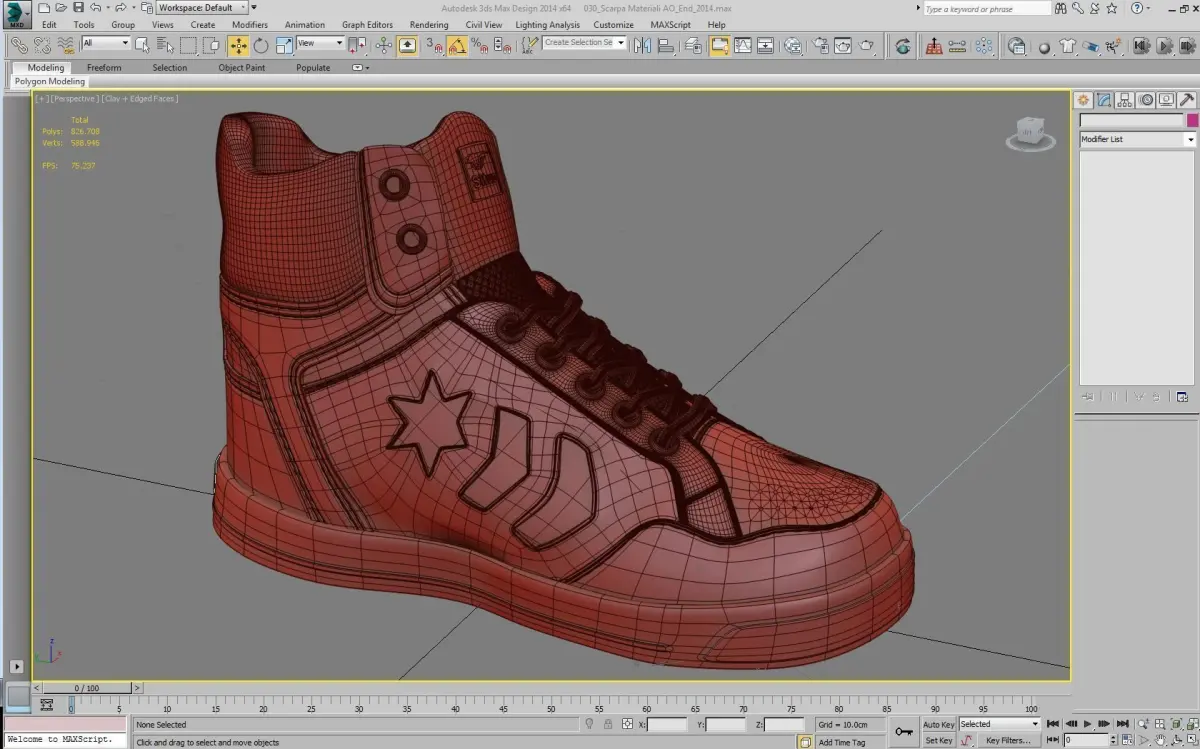This screenshot has width=1200, height=749.
Task: Activate the Select and Scale tool
Action: 284,45
